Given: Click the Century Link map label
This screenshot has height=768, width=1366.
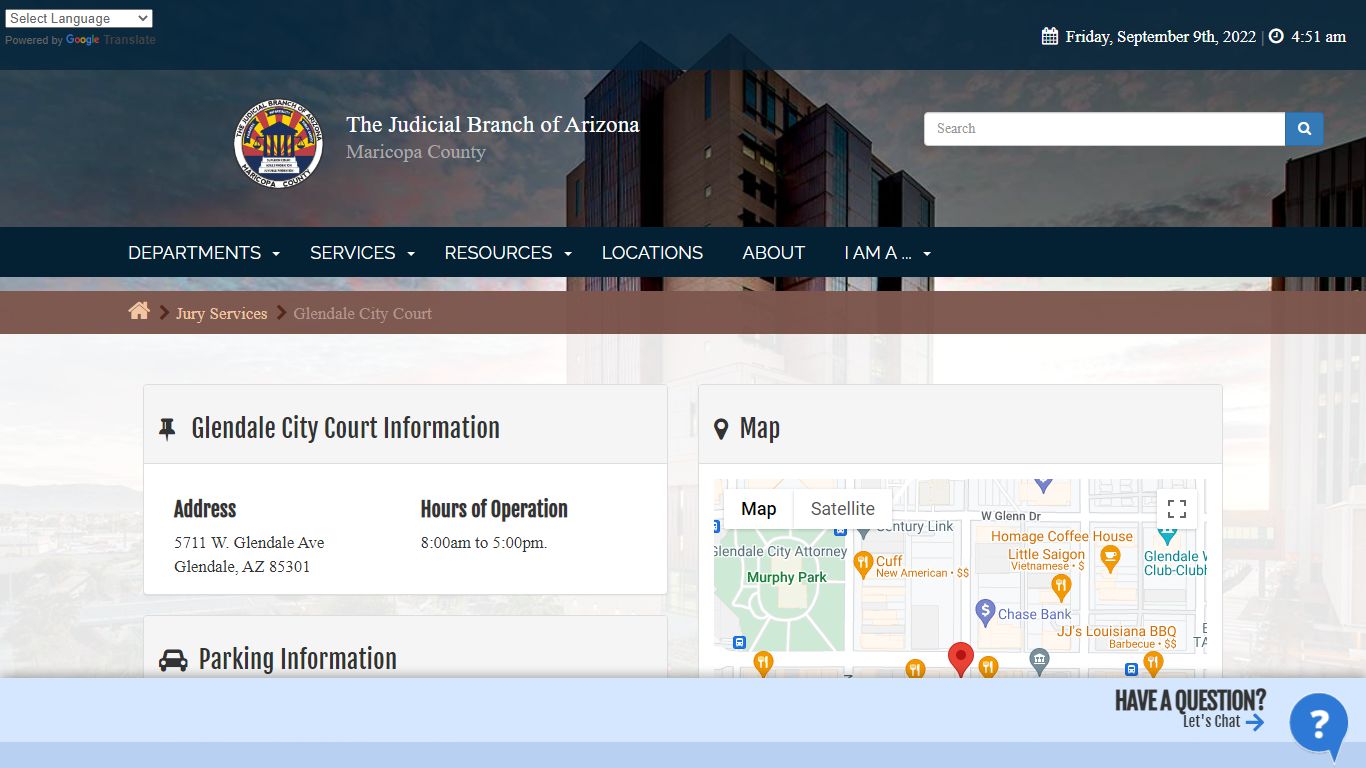Looking at the screenshot, I should point(915,526).
